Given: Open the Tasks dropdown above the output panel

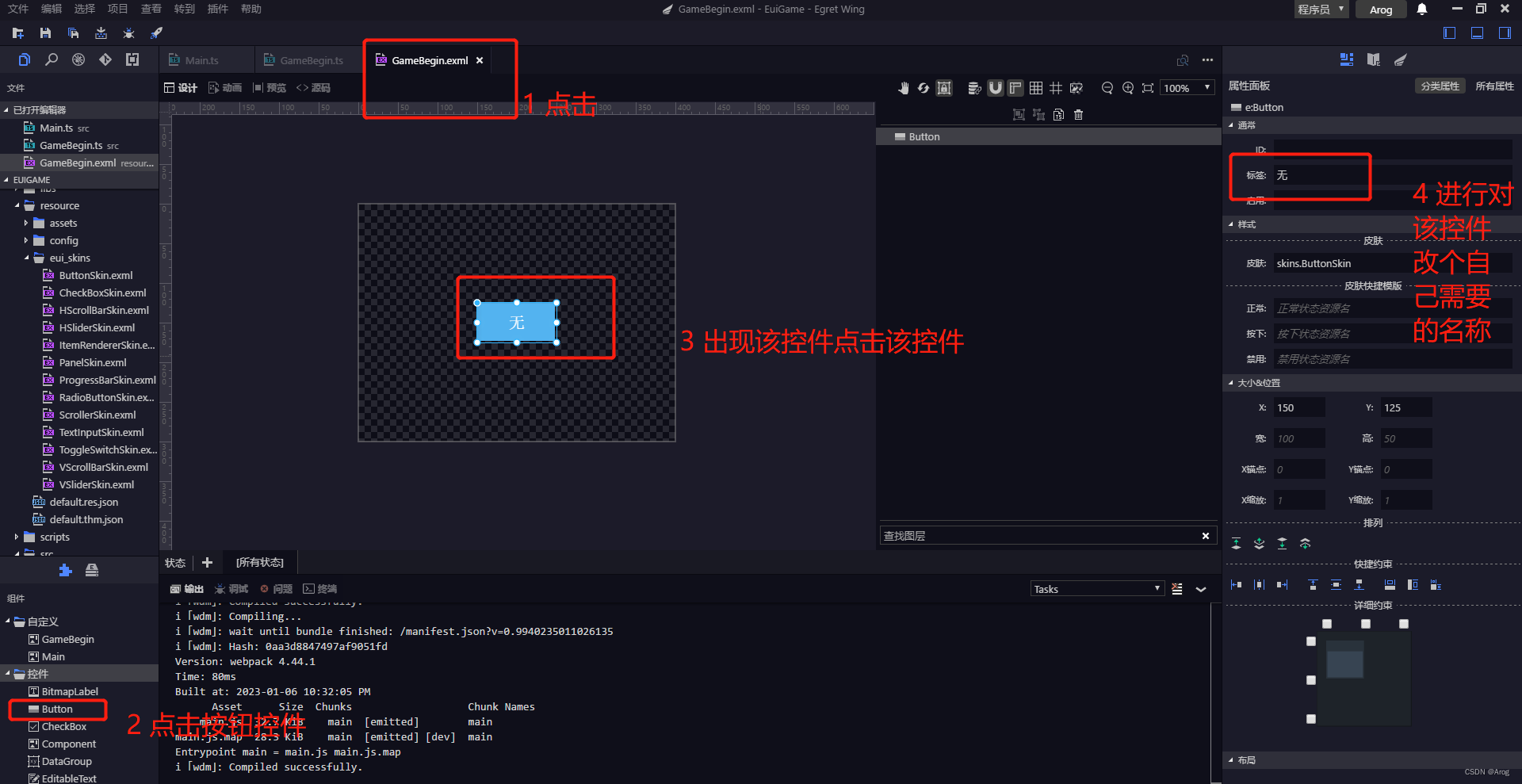Looking at the screenshot, I should [x=1096, y=588].
